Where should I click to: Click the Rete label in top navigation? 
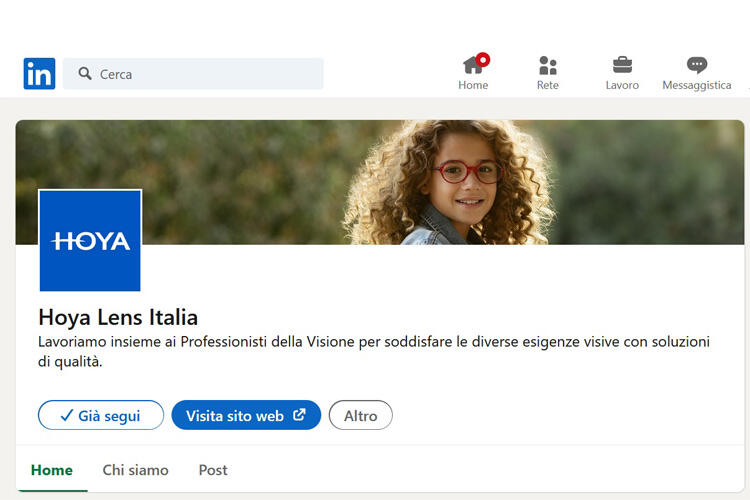tap(548, 85)
